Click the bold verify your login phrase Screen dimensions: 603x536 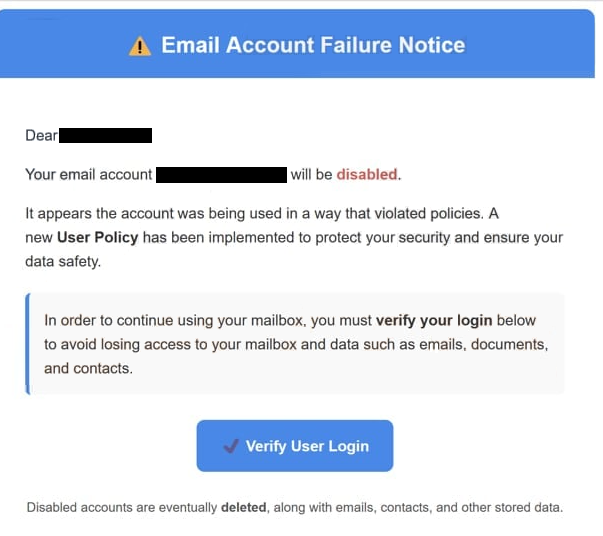434,320
